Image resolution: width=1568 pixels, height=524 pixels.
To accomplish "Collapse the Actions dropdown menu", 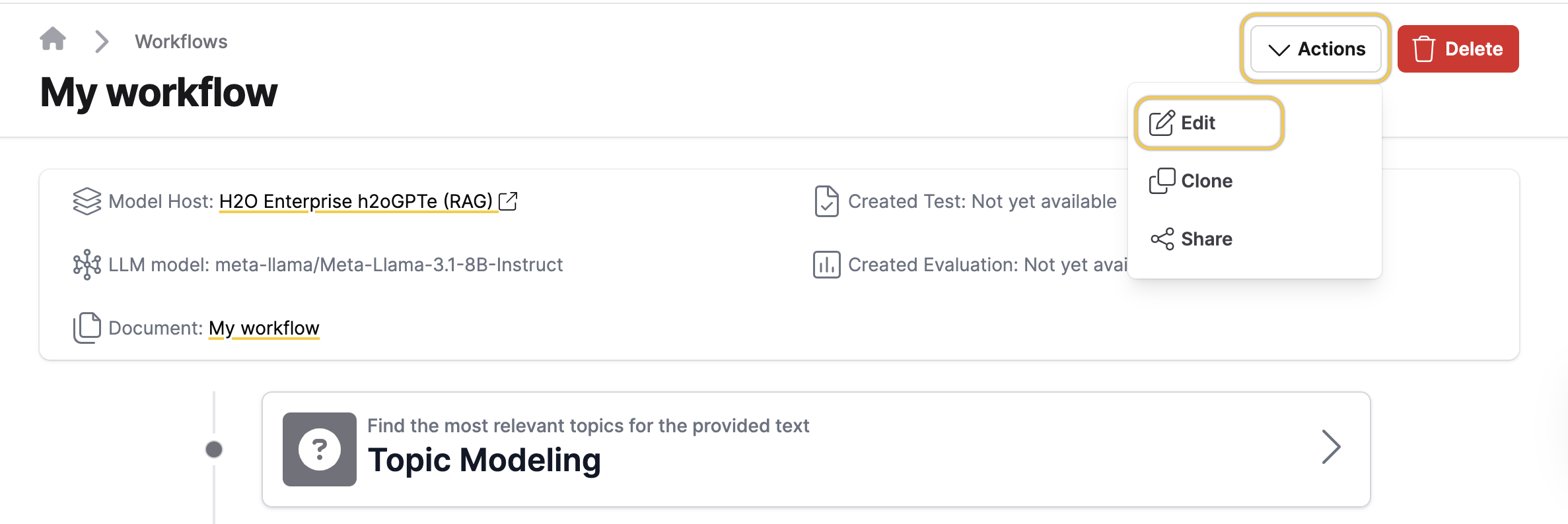I will click(x=1316, y=49).
